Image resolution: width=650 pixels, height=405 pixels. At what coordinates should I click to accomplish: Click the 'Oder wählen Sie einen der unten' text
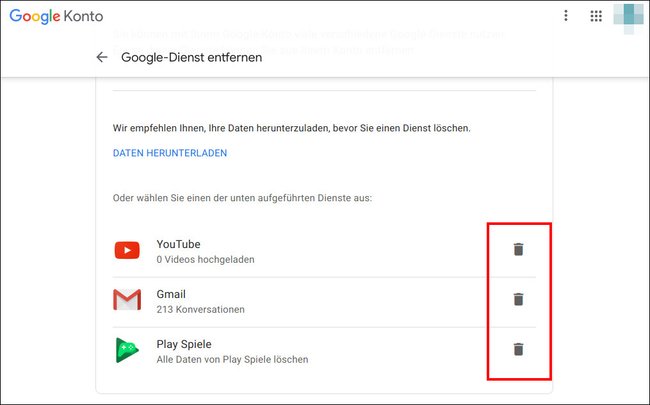click(x=243, y=198)
